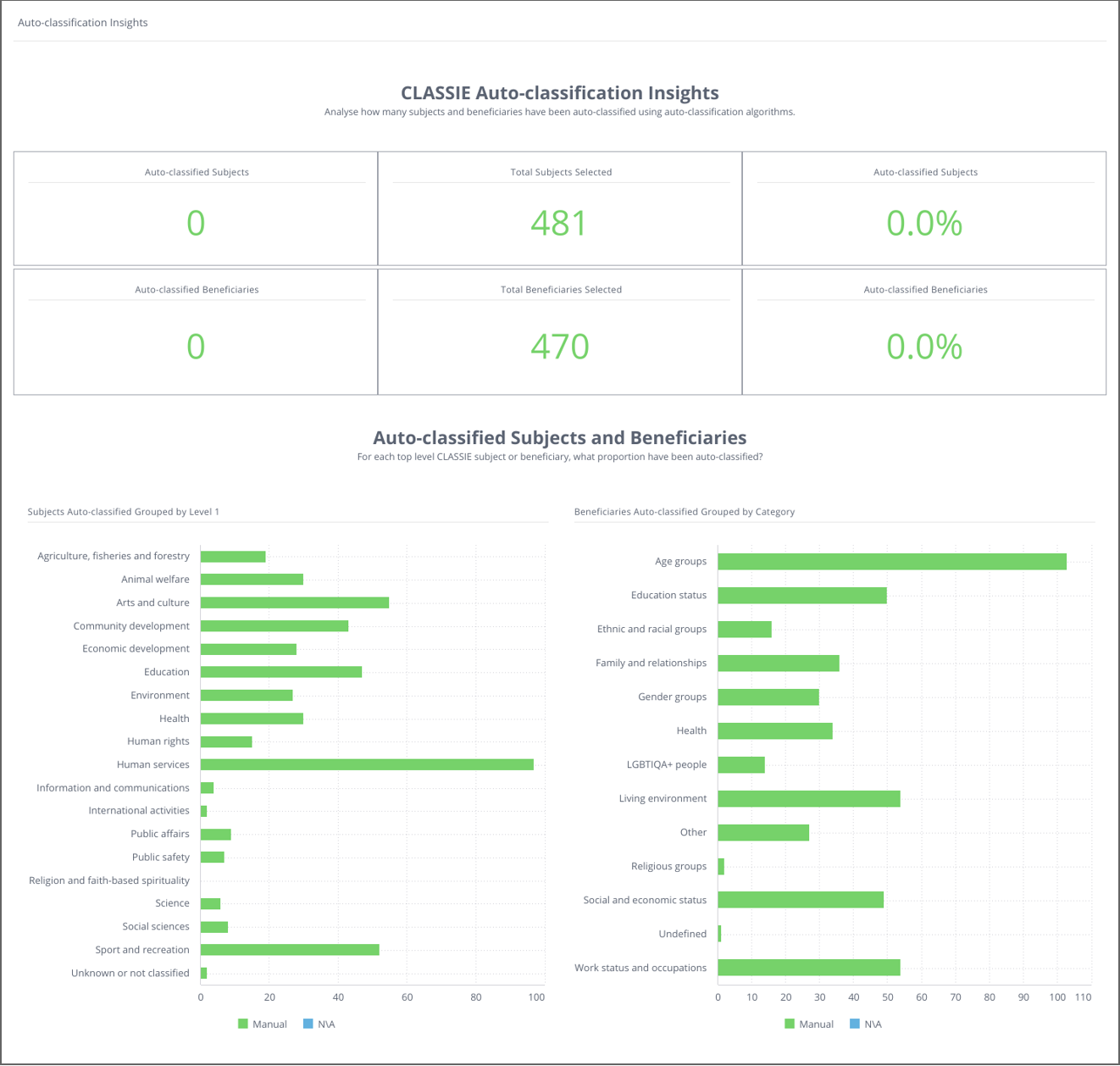Select the Age groups bar
The height and width of the screenshot is (1066, 1120).
[891, 562]
